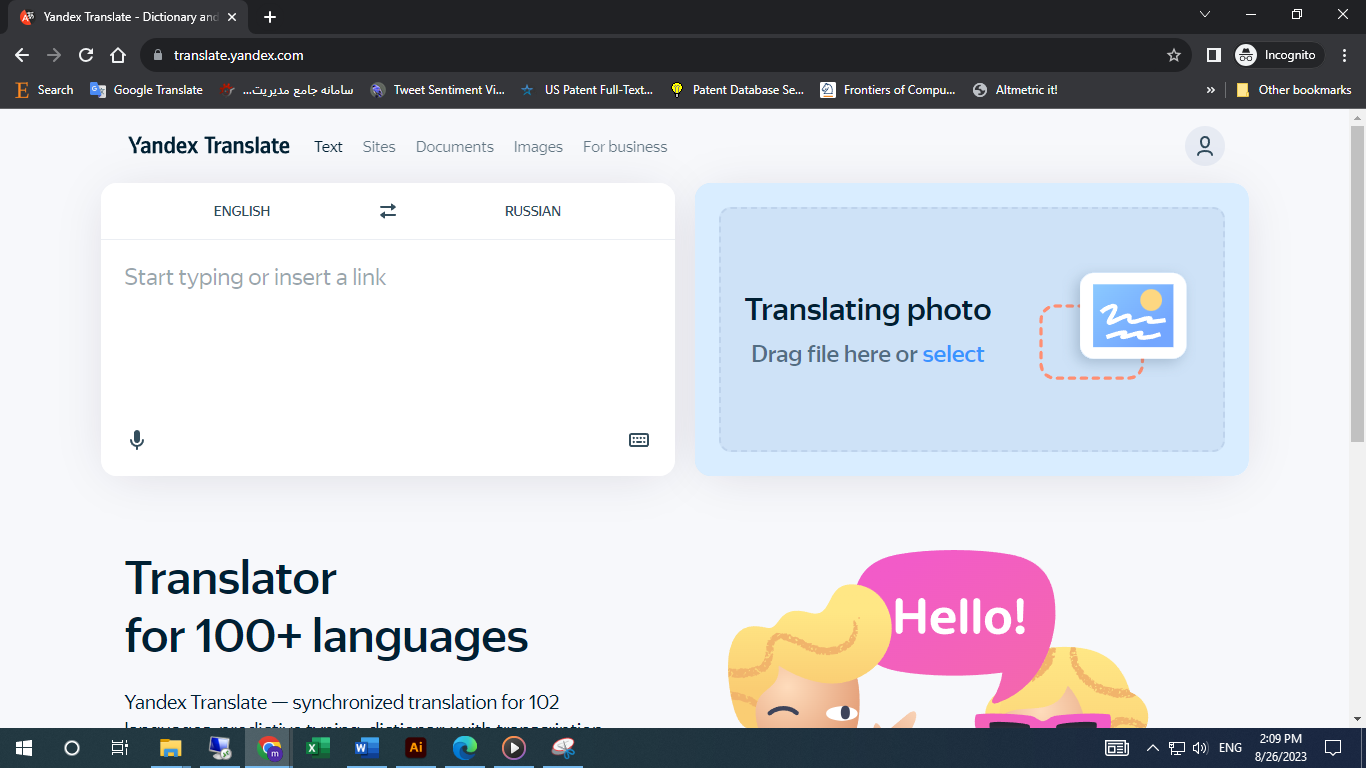The image size is (1366, 768).
Task: Swap the English and Russian languages
Action: coord(388,211)
